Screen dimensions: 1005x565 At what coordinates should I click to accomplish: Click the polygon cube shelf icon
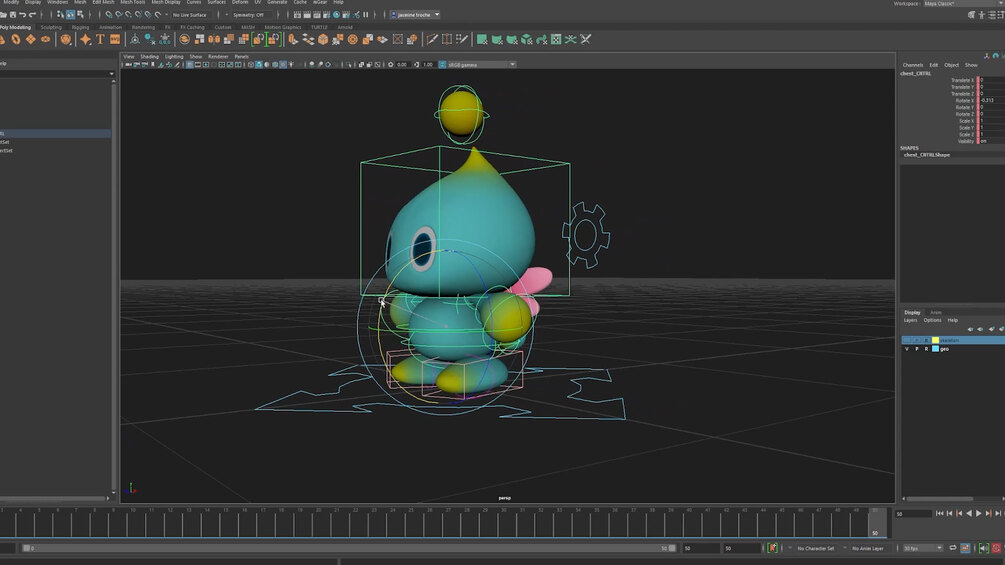[323, 40]
